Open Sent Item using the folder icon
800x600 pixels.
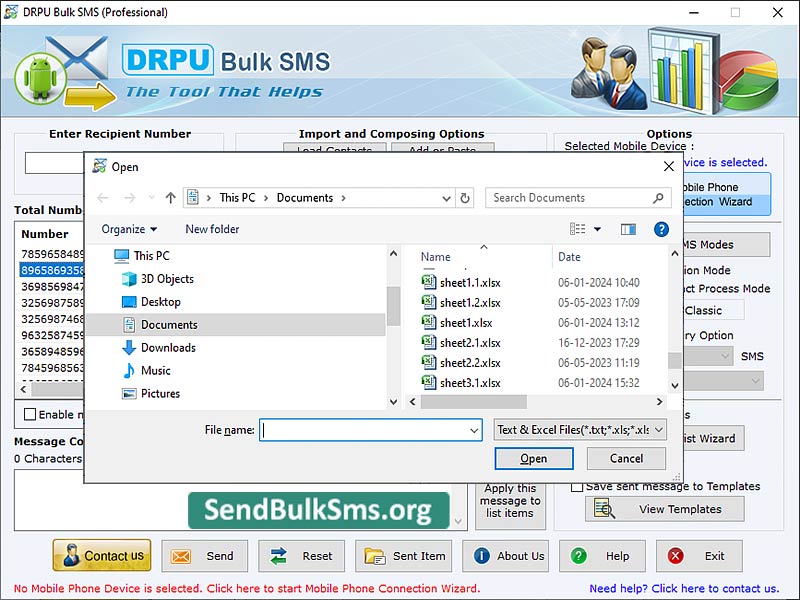coord(374,556)
